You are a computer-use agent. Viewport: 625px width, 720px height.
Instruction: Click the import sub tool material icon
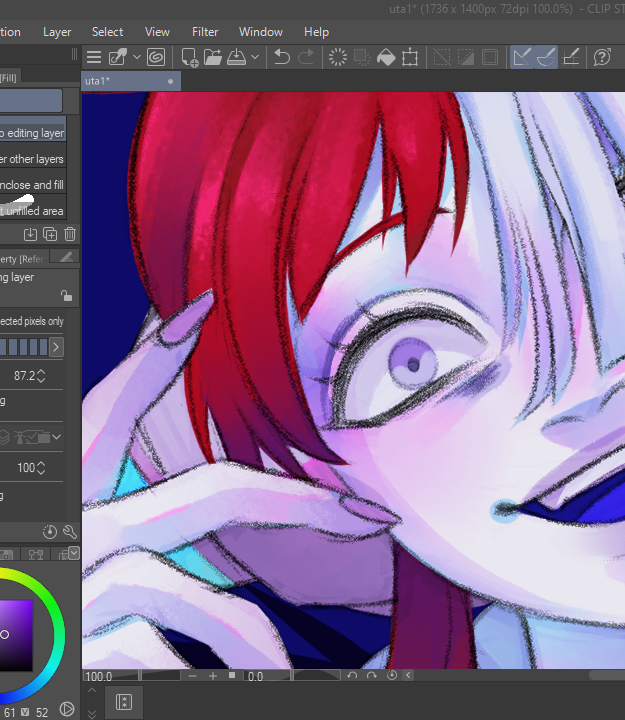pos(30,234)
